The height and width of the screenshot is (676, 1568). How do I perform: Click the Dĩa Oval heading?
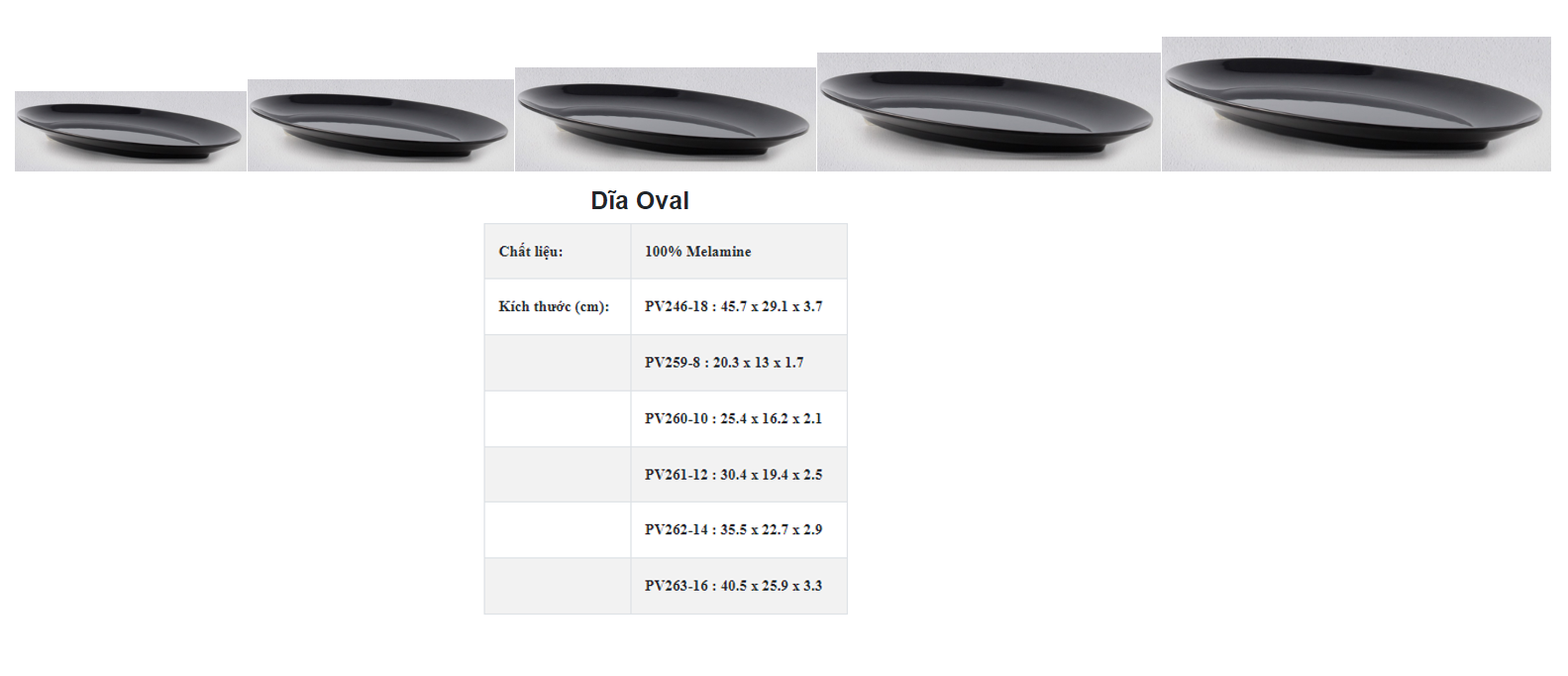(x=640, y=200)
